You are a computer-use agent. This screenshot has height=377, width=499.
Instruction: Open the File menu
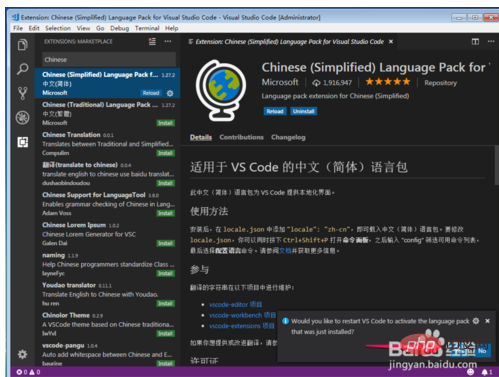click(18, 28)
